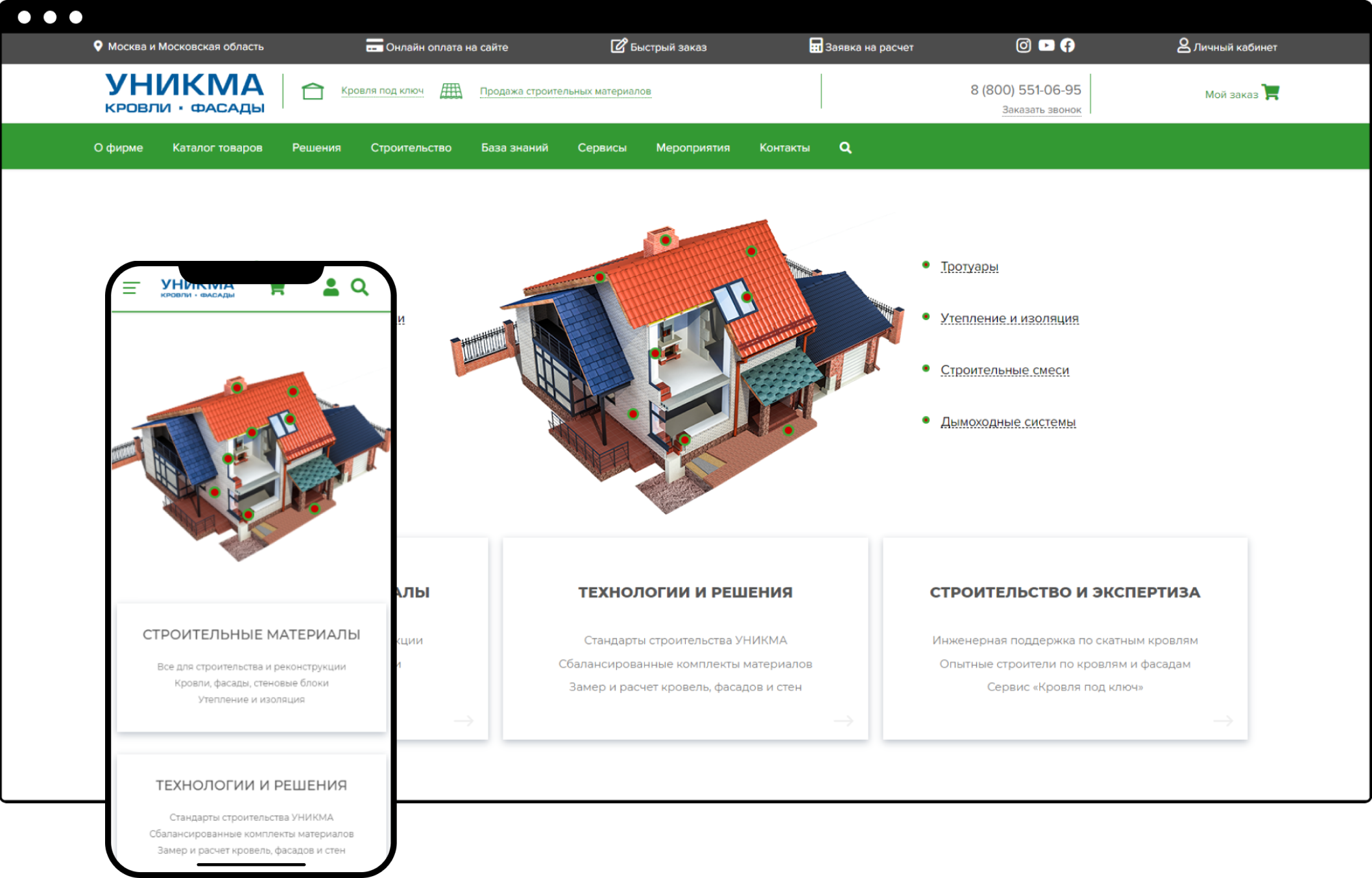Open the Каталог товаров menu item
1372x878 pixels.
217,148
